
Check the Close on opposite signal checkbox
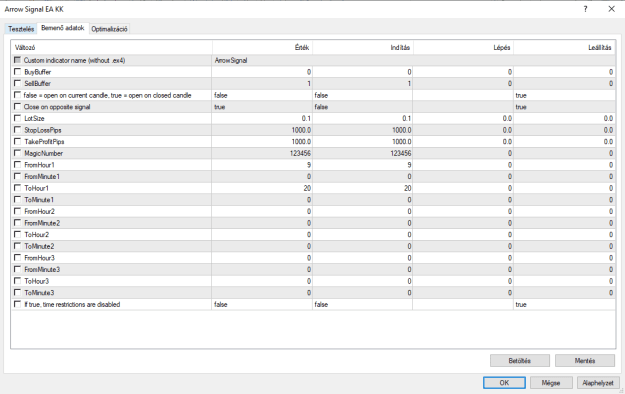tap(17, 106)
